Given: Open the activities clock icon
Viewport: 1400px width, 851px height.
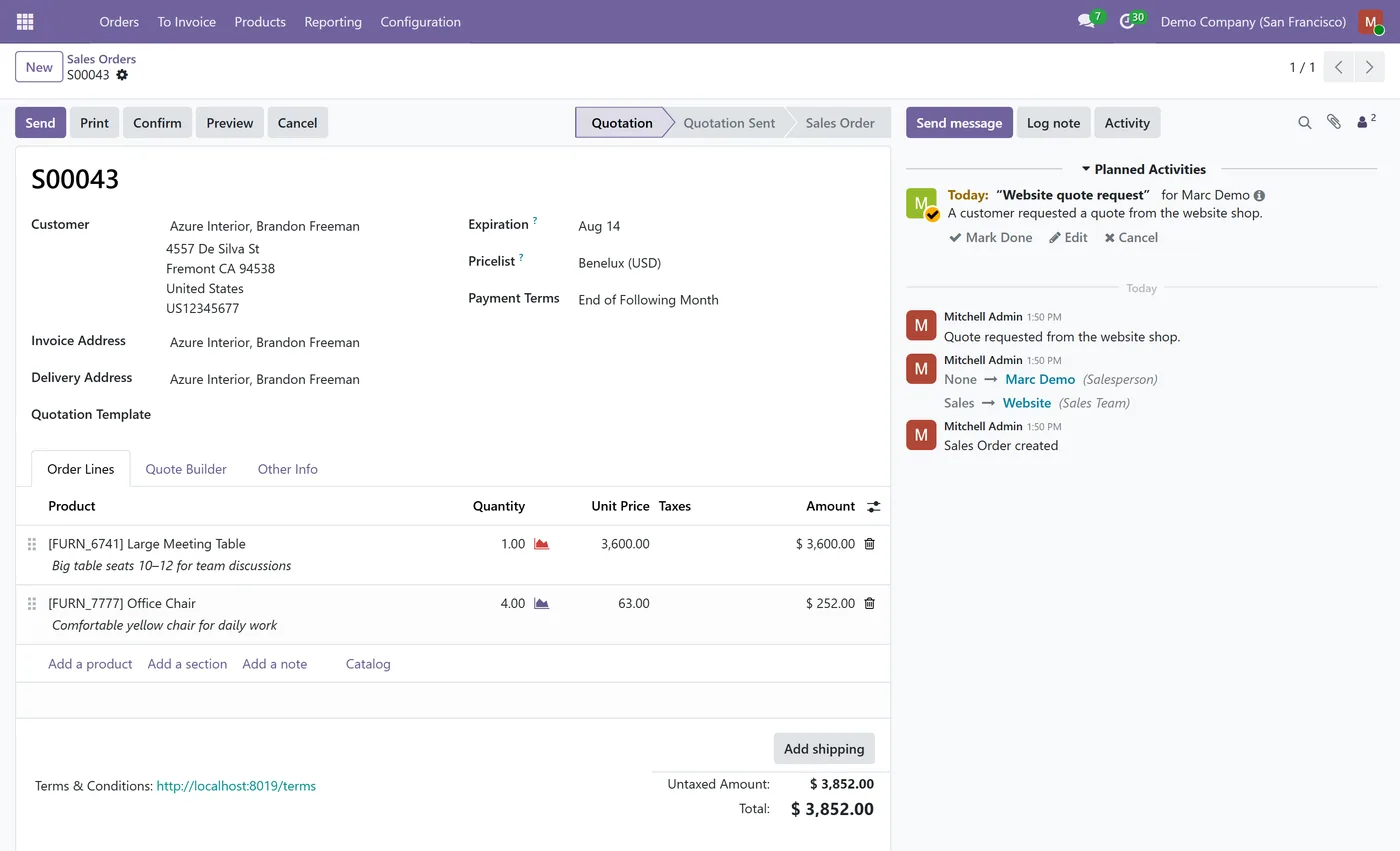Looking at the screenshot, I should (1127, 21).
